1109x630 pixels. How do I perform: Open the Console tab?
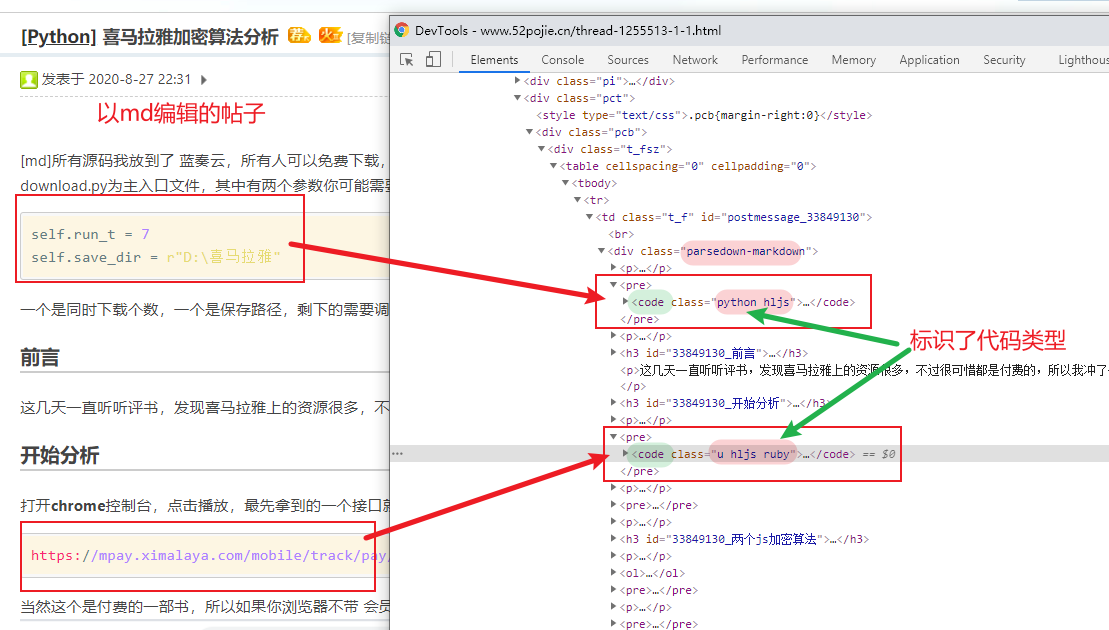click(562, 60)
